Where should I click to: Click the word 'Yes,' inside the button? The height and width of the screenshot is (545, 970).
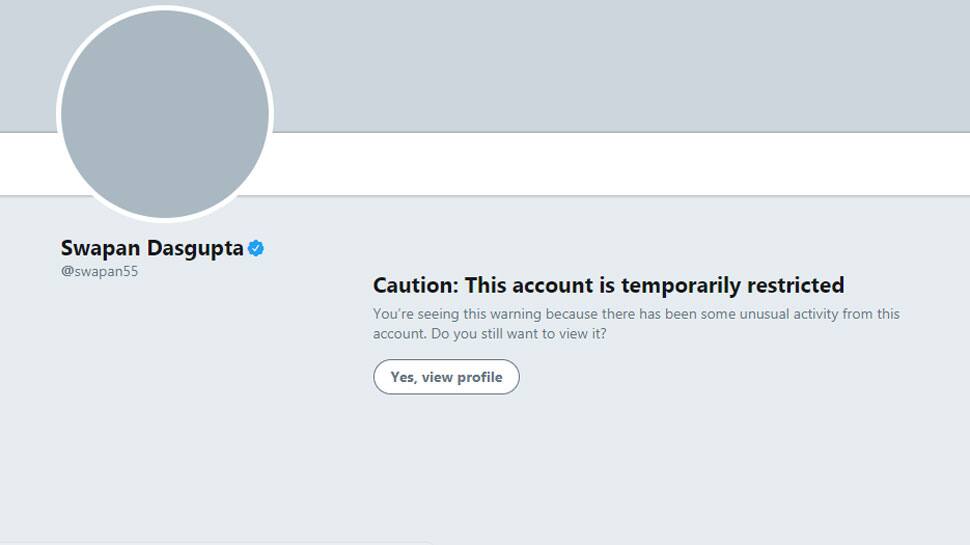(x=404, y=377)
